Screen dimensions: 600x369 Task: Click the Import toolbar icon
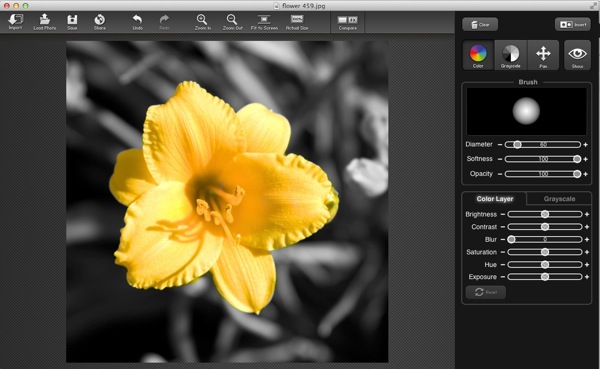click(16, 22)
